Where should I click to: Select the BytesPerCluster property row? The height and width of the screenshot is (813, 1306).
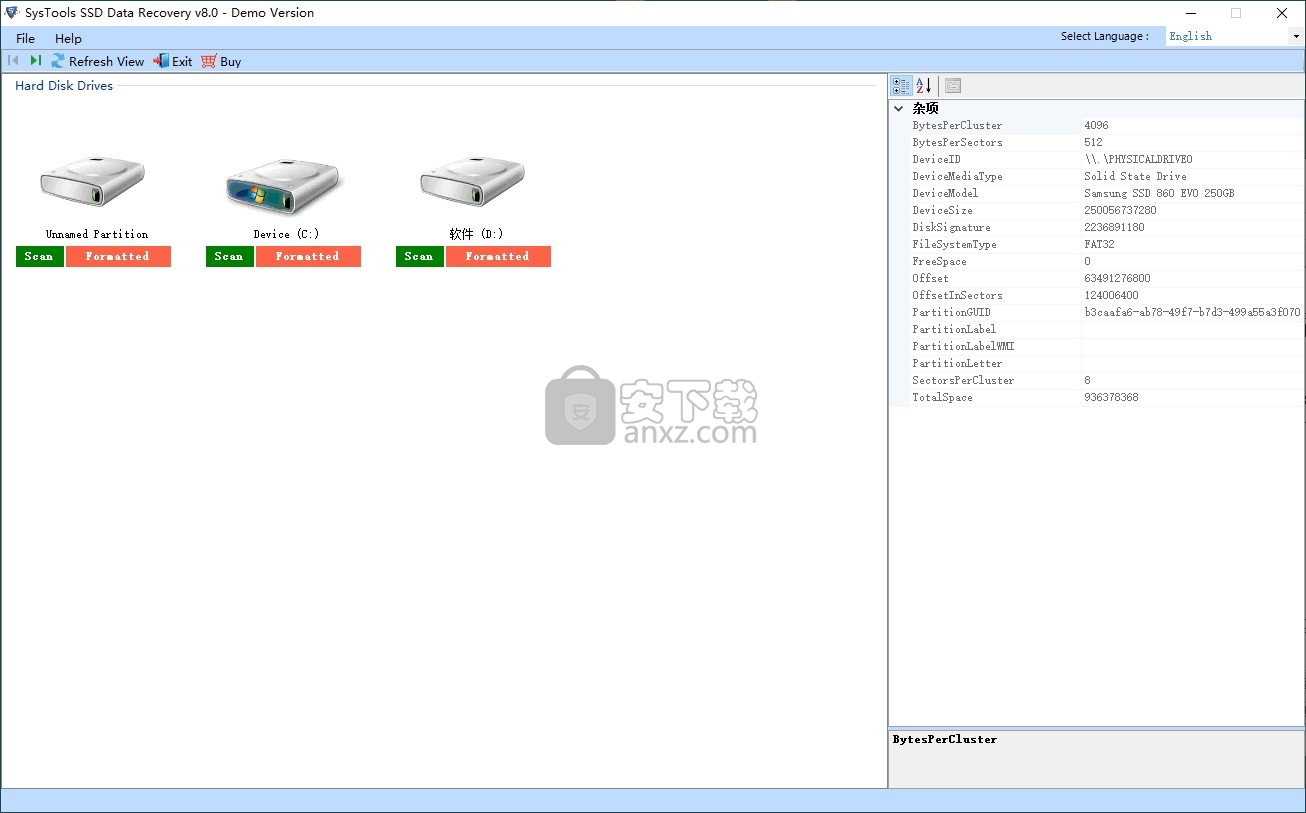(1097, 126)
